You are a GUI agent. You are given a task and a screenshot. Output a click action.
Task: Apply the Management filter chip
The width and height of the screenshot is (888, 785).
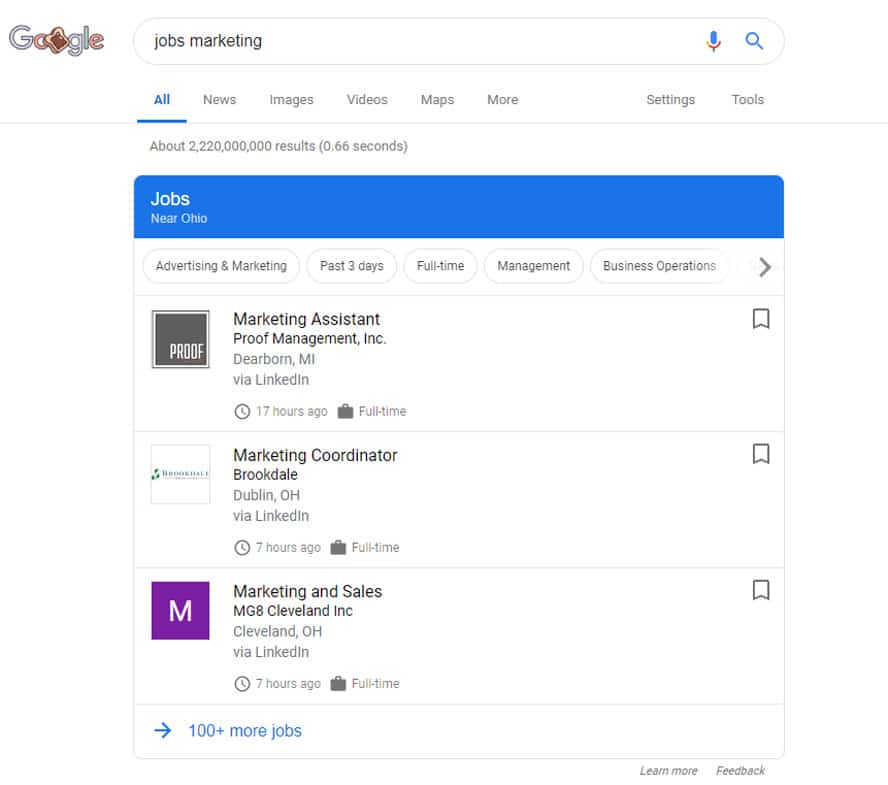click(533, 266)
